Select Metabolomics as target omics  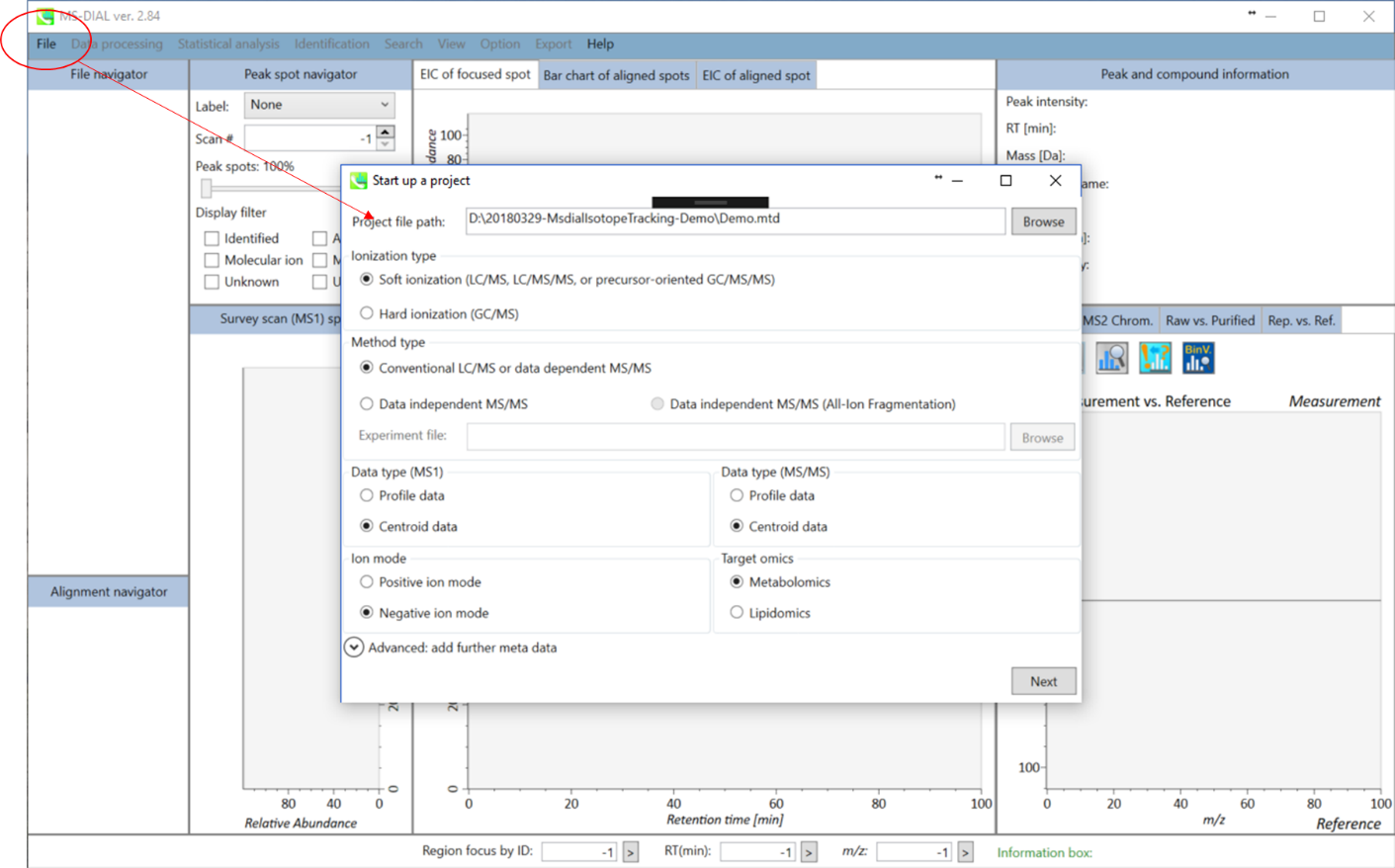737,582
